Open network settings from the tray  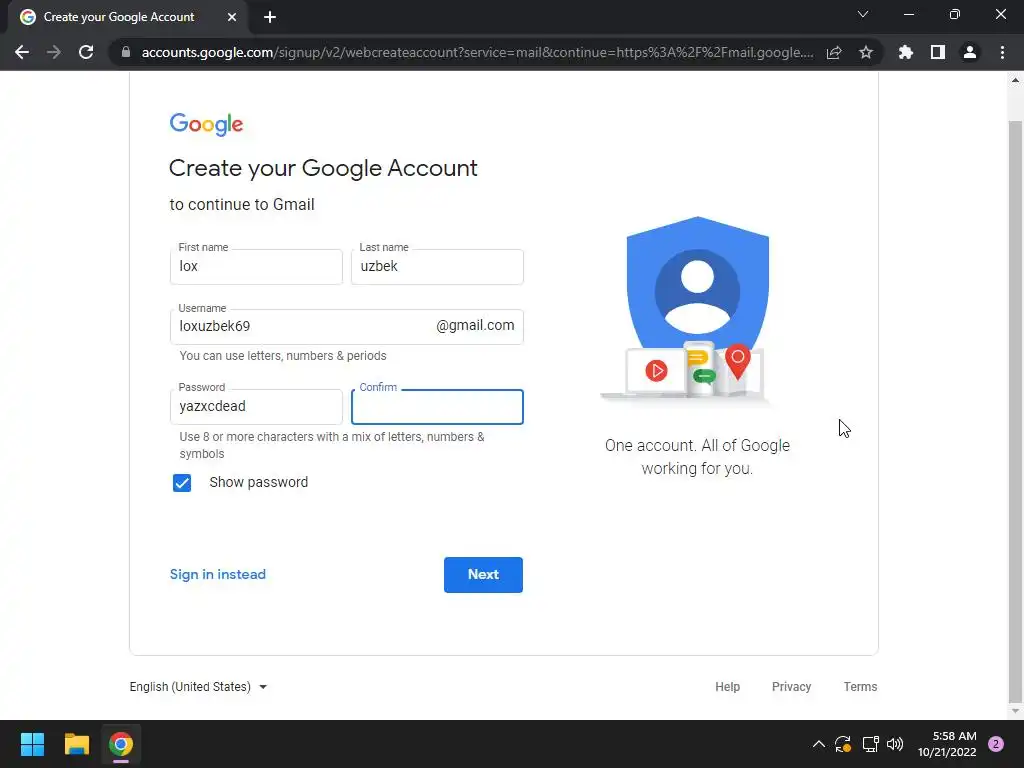click(x=870, y=744)
